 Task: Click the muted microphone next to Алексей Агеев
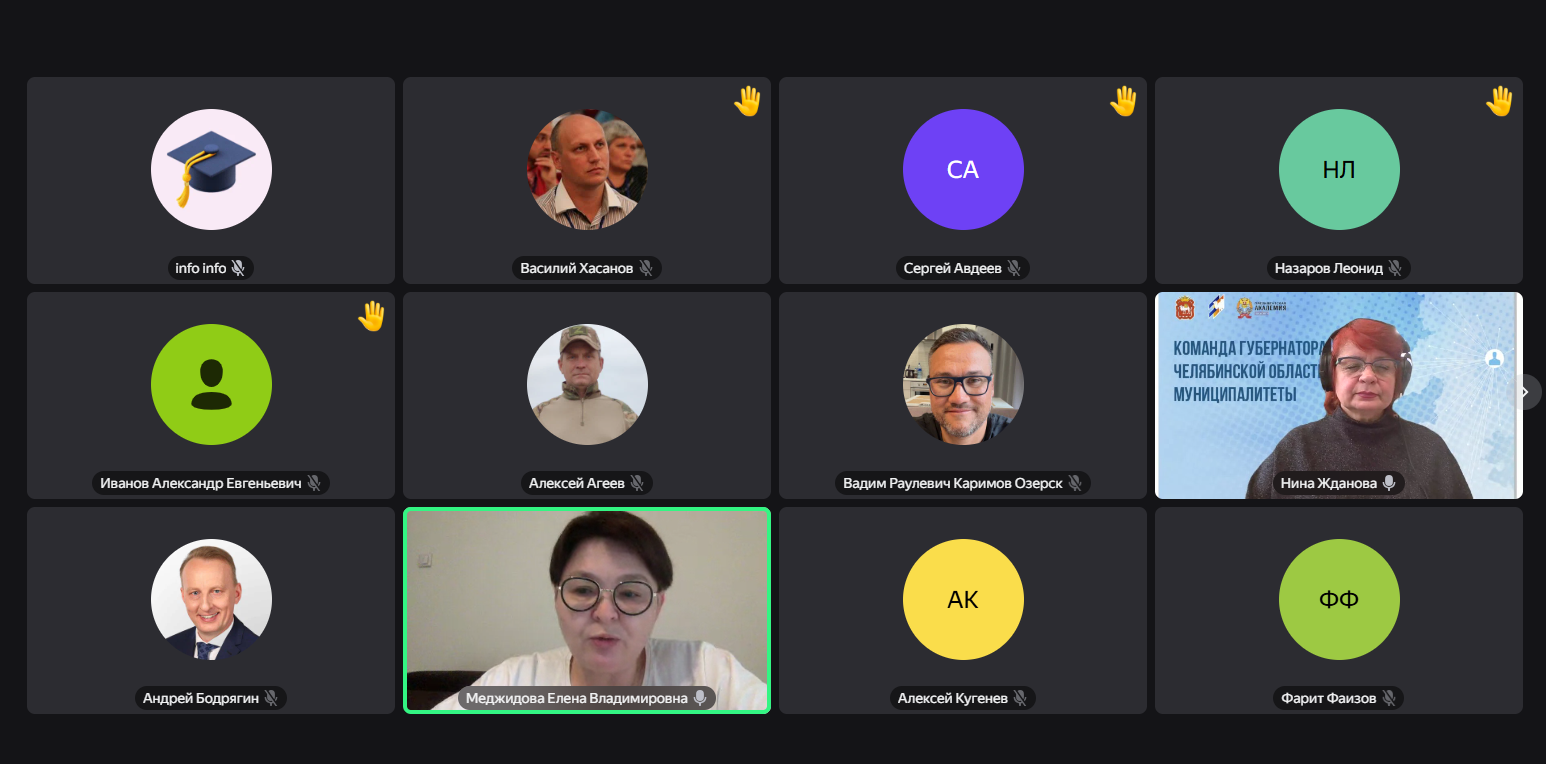[636, 483]
